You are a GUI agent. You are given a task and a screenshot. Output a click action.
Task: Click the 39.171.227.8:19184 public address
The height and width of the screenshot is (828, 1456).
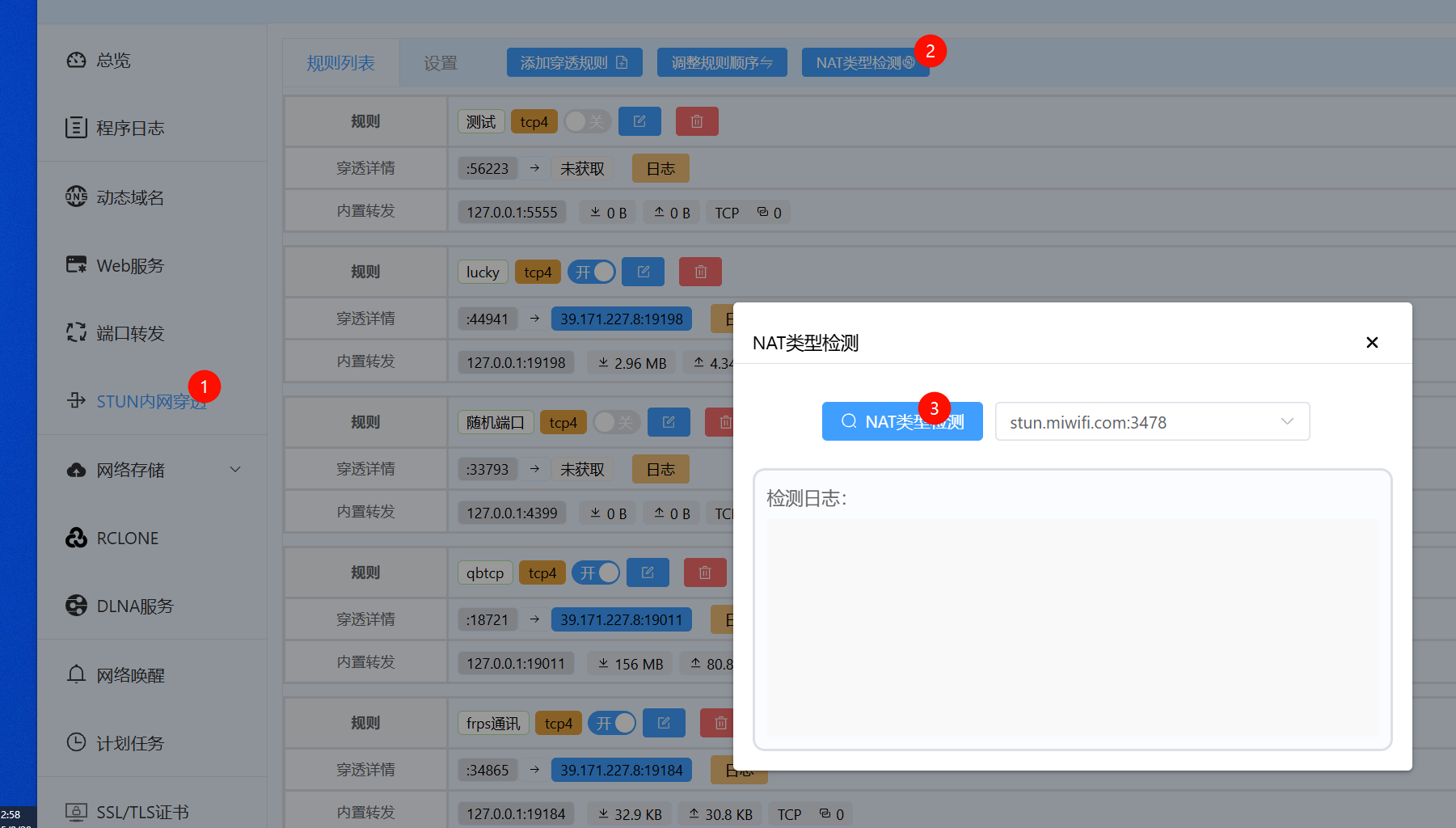coord(622,770)
